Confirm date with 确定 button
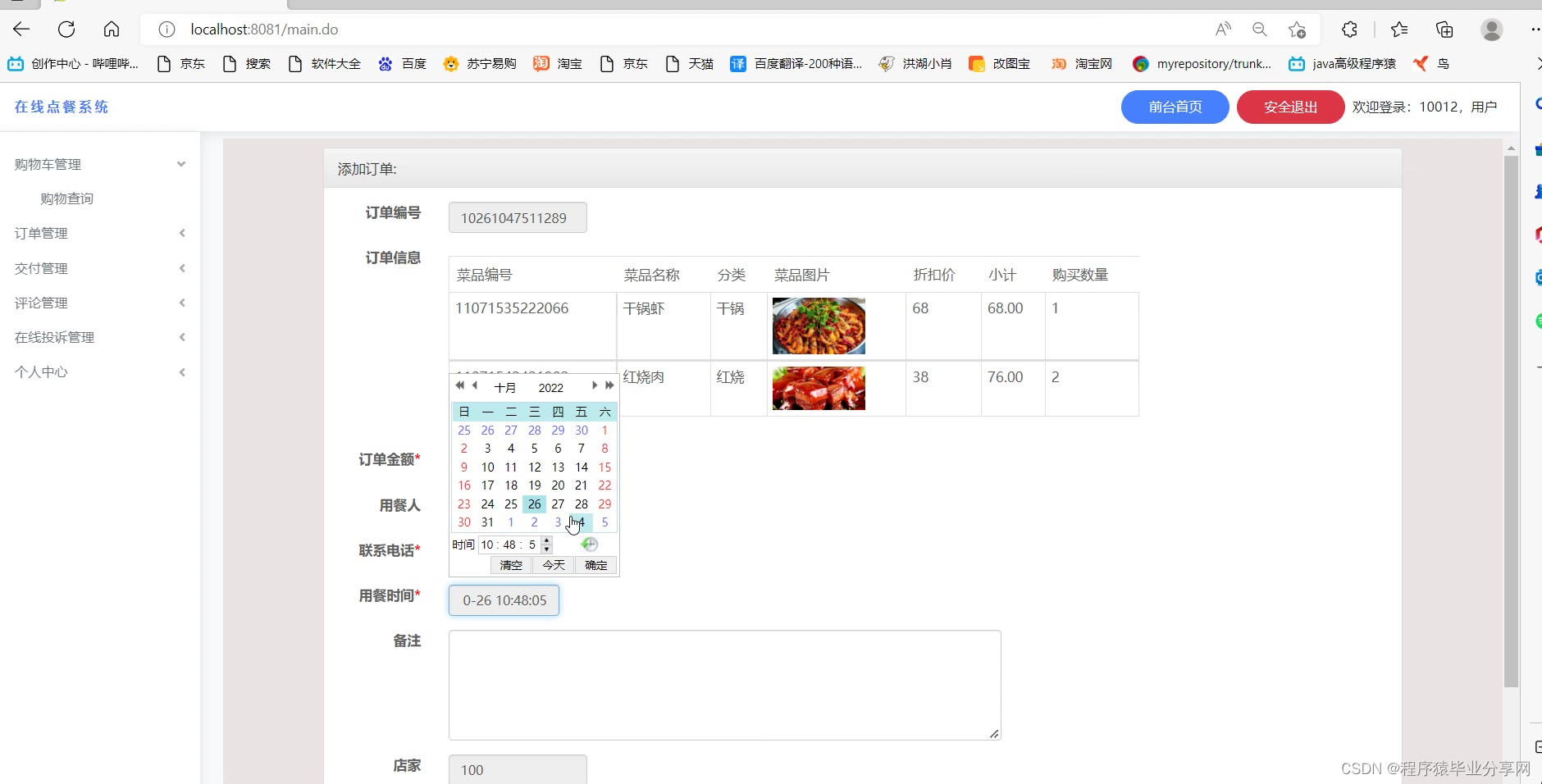 596,565
